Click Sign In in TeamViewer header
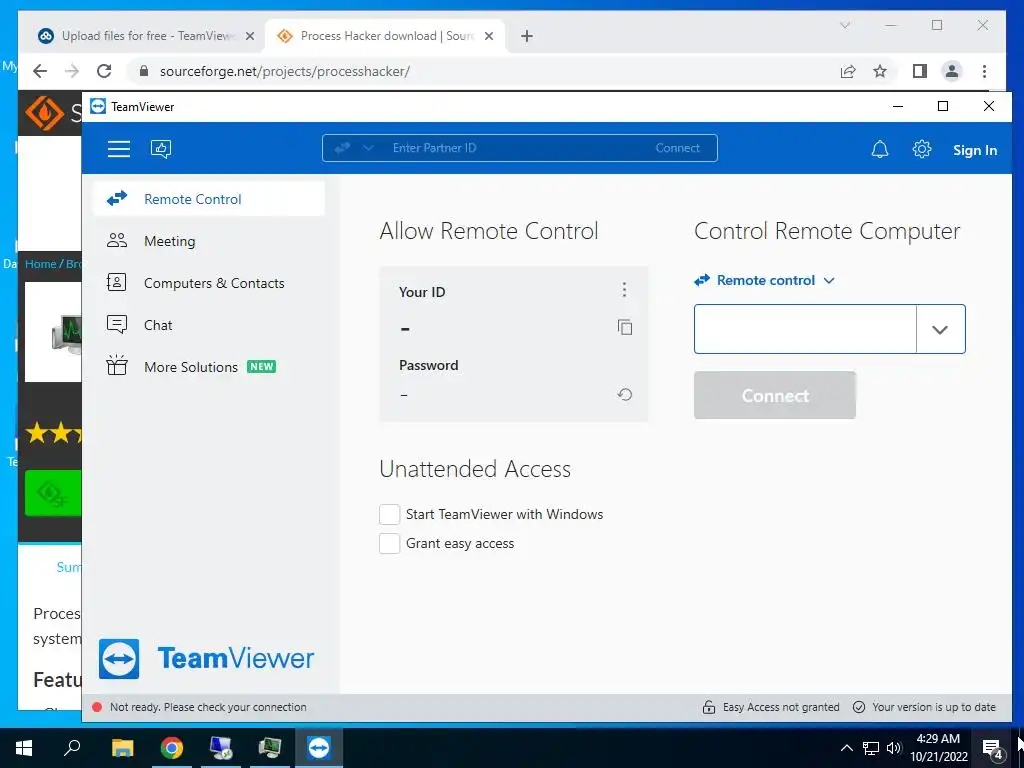This screenshot has width=1024, height=768. click(974, 150)
